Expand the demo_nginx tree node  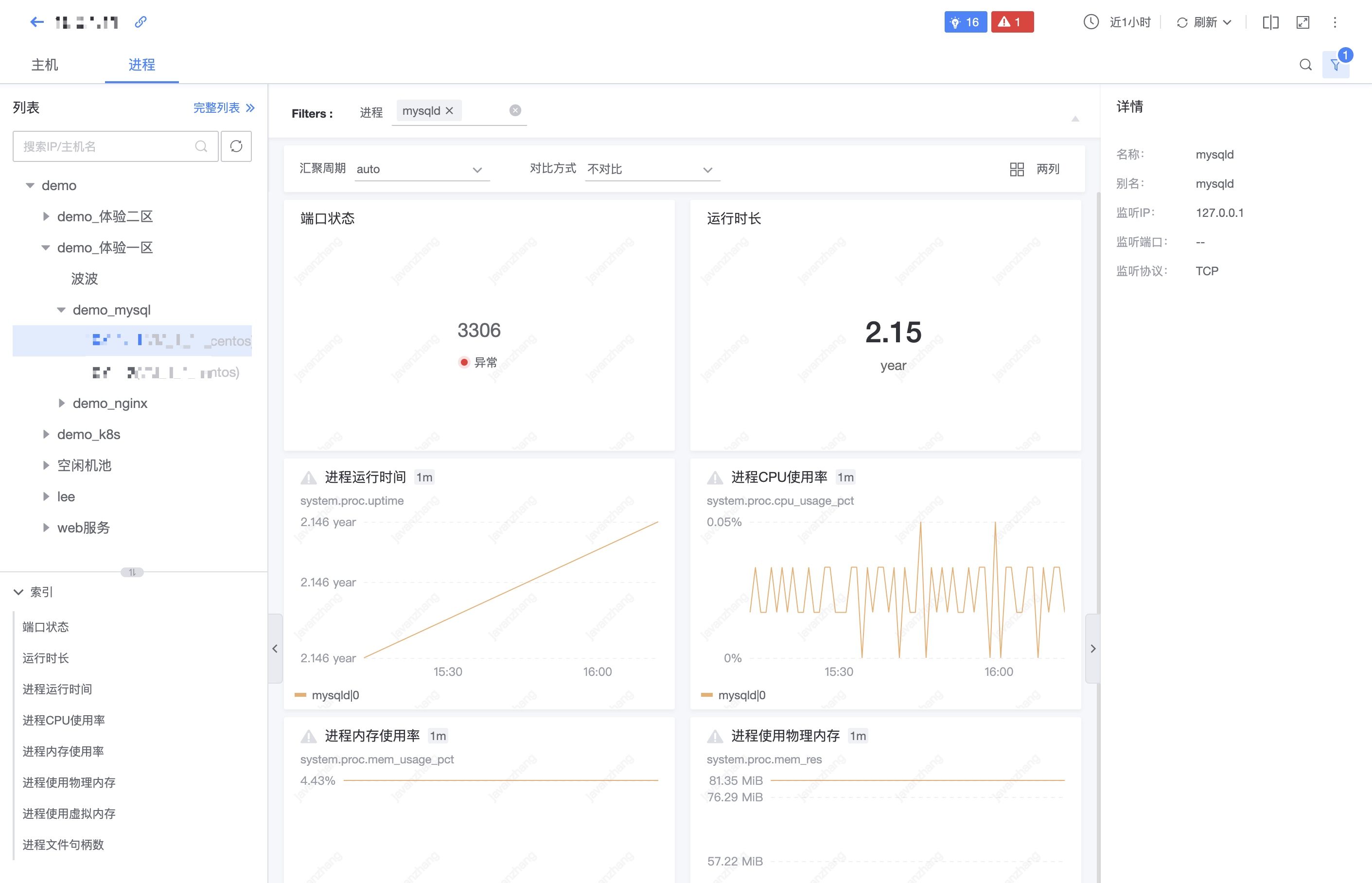61,403
